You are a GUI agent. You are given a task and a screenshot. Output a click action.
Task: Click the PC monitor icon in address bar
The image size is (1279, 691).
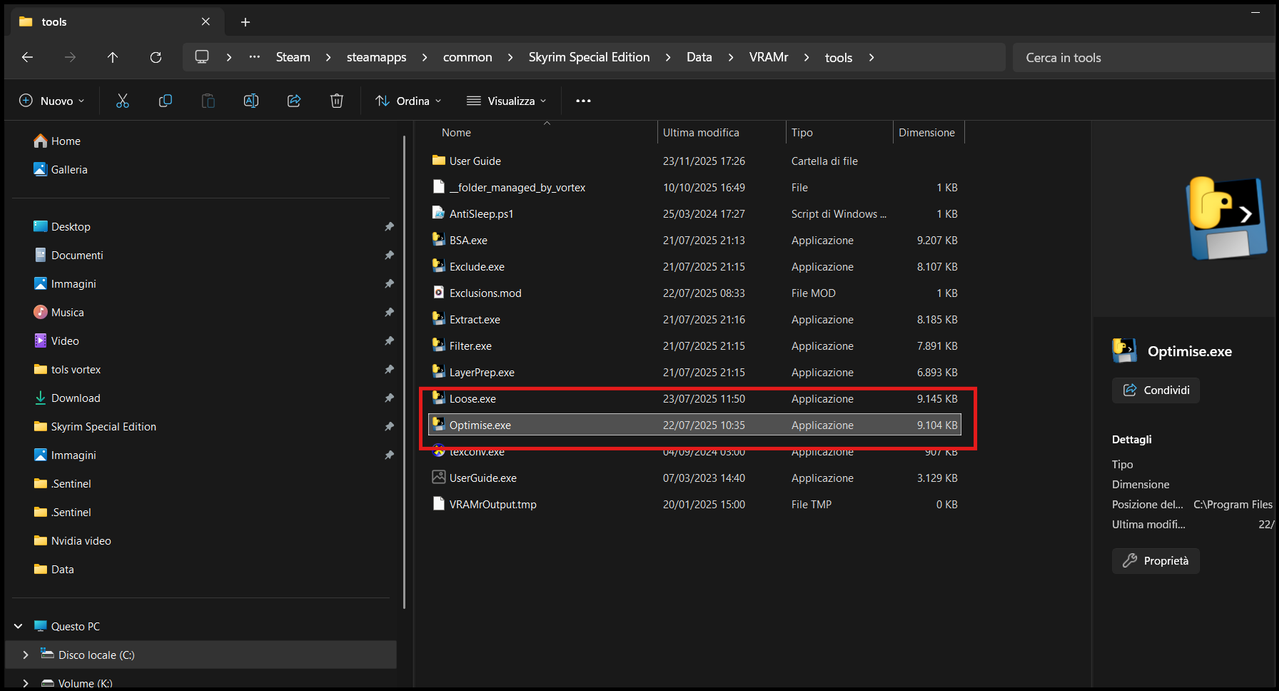[x=202, y=57]
